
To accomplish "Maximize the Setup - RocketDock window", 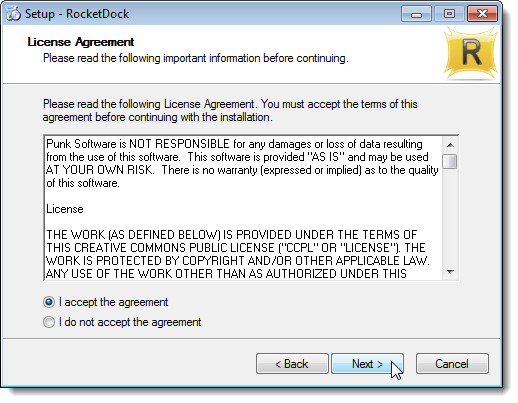I will [x=449, y=14].
